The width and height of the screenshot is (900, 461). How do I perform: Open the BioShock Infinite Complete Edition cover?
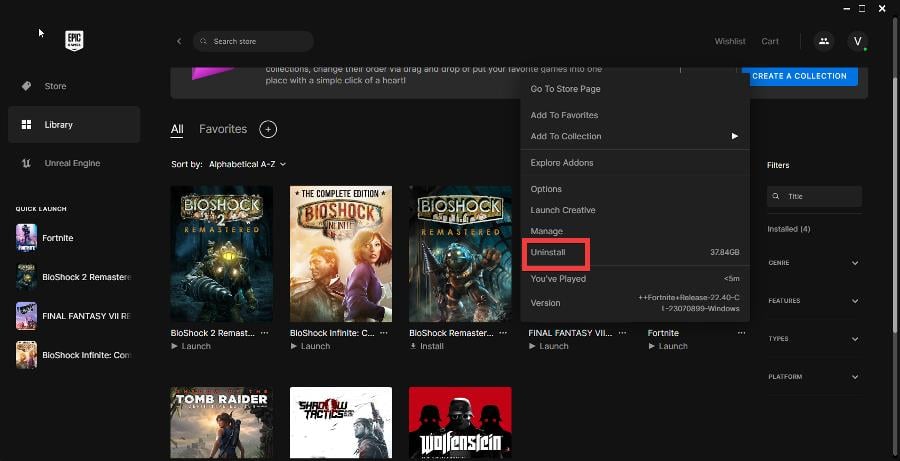(x=341, y=254)
